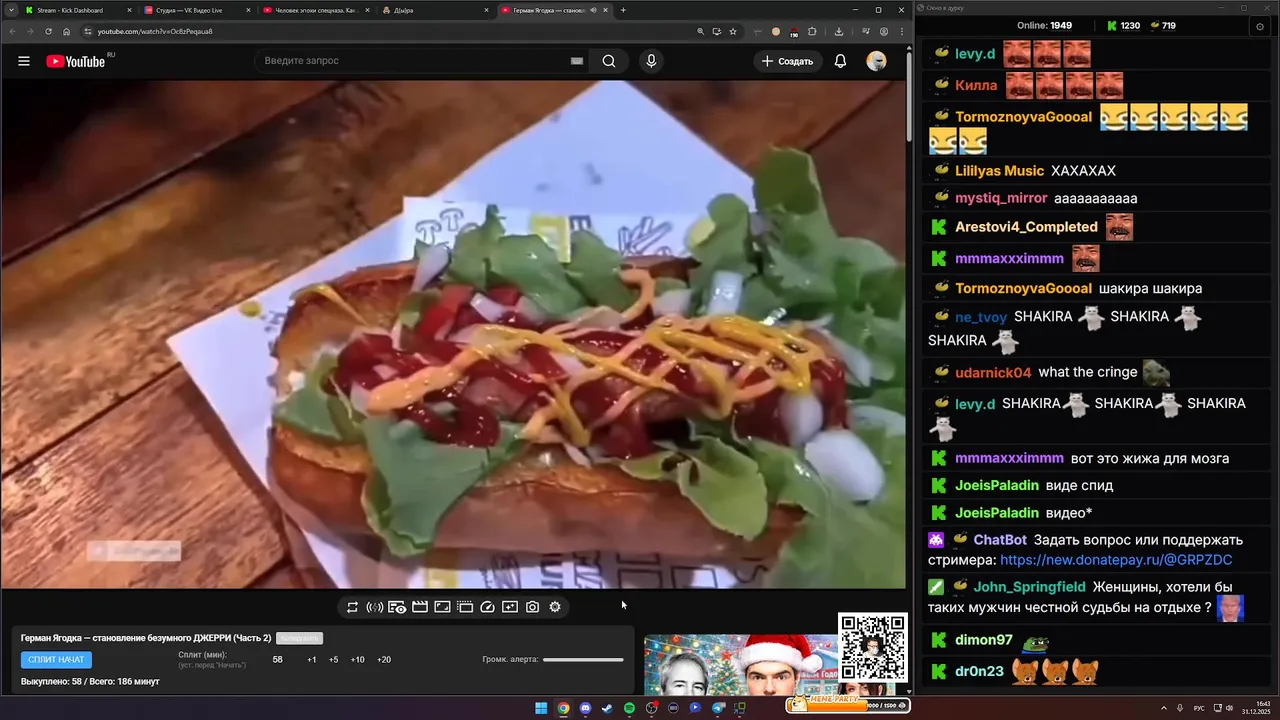Add +20 minutes to split
Viewport: 1280px width, 720px height.
click(383, 660)
